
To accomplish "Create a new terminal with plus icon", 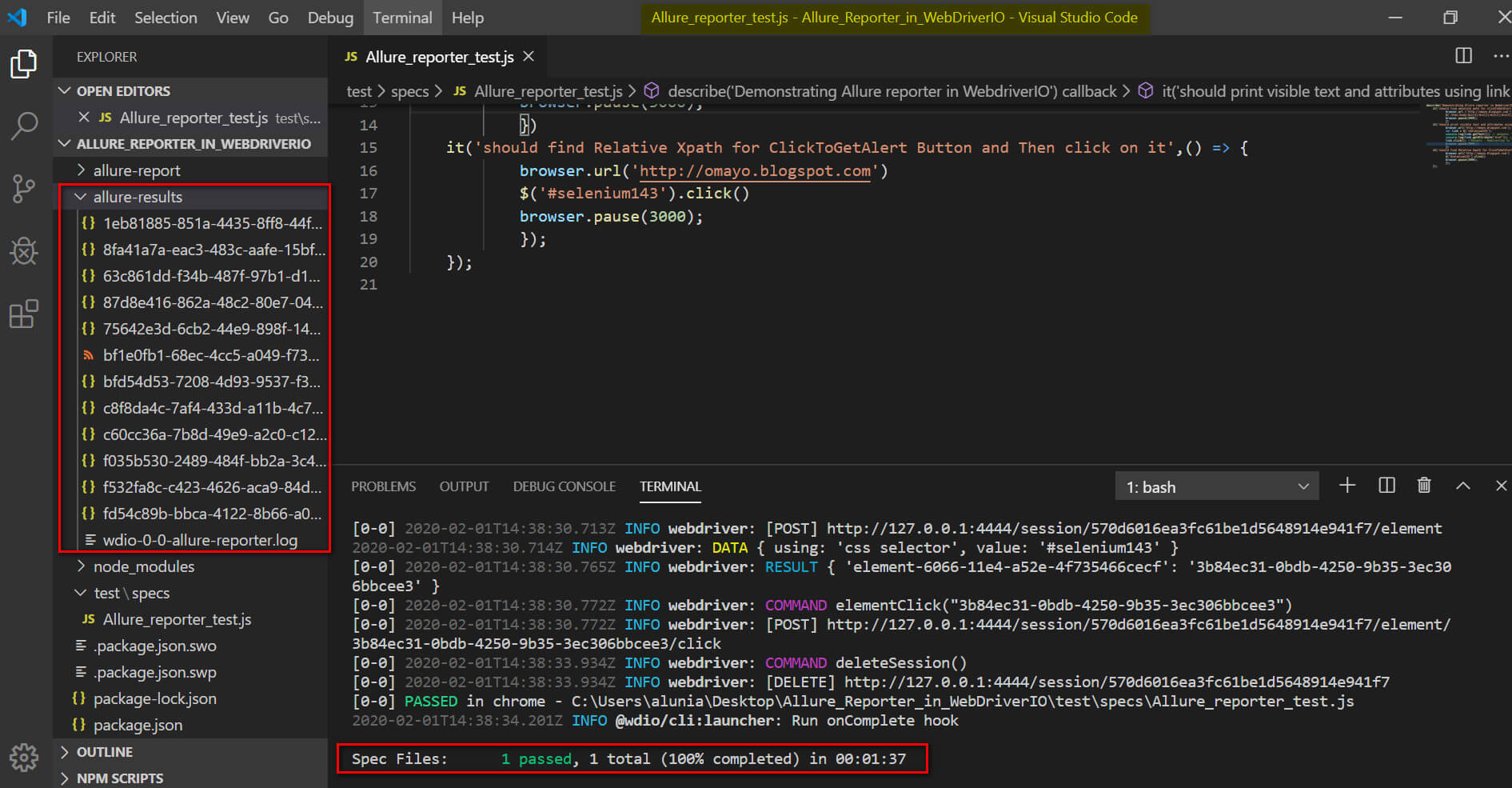I will point(1347,486).
